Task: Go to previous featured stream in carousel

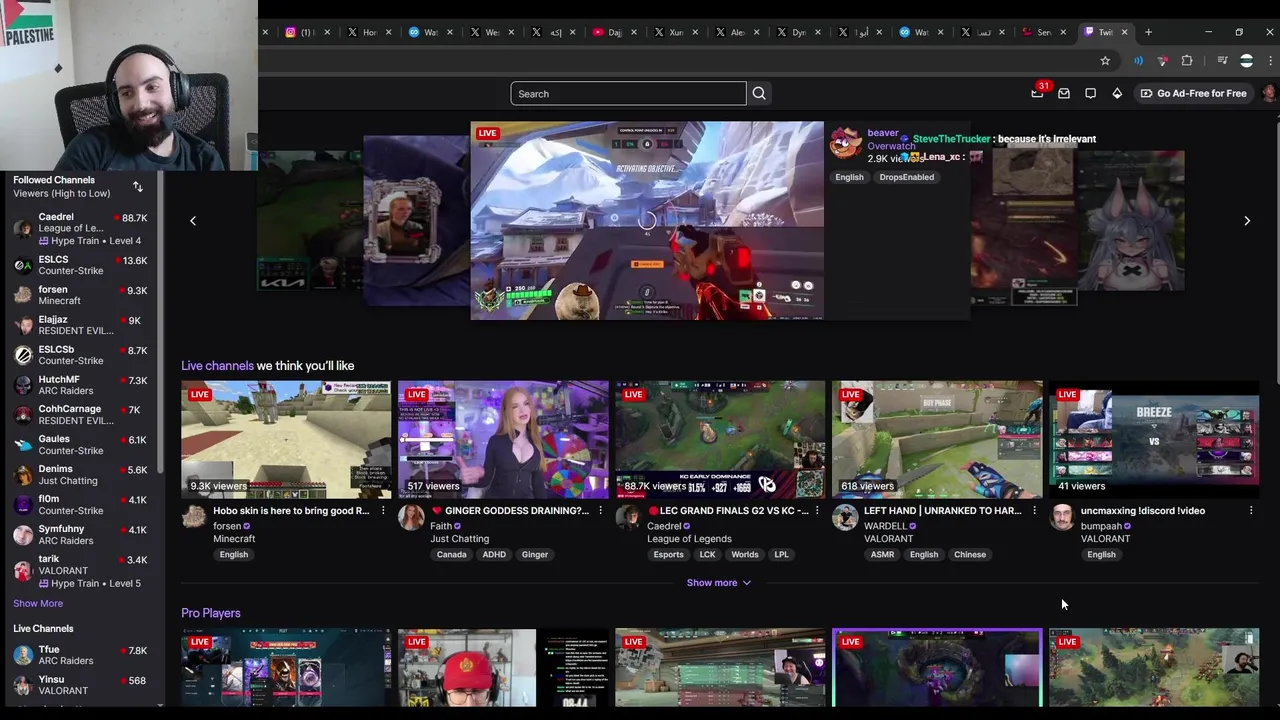Action: point(193,220)
